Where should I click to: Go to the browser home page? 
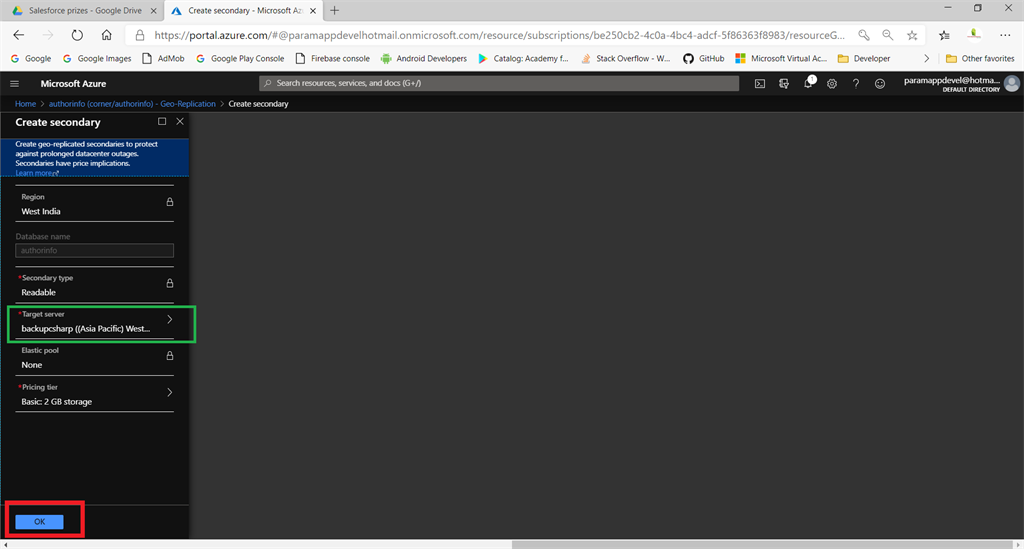coord(106,35)
